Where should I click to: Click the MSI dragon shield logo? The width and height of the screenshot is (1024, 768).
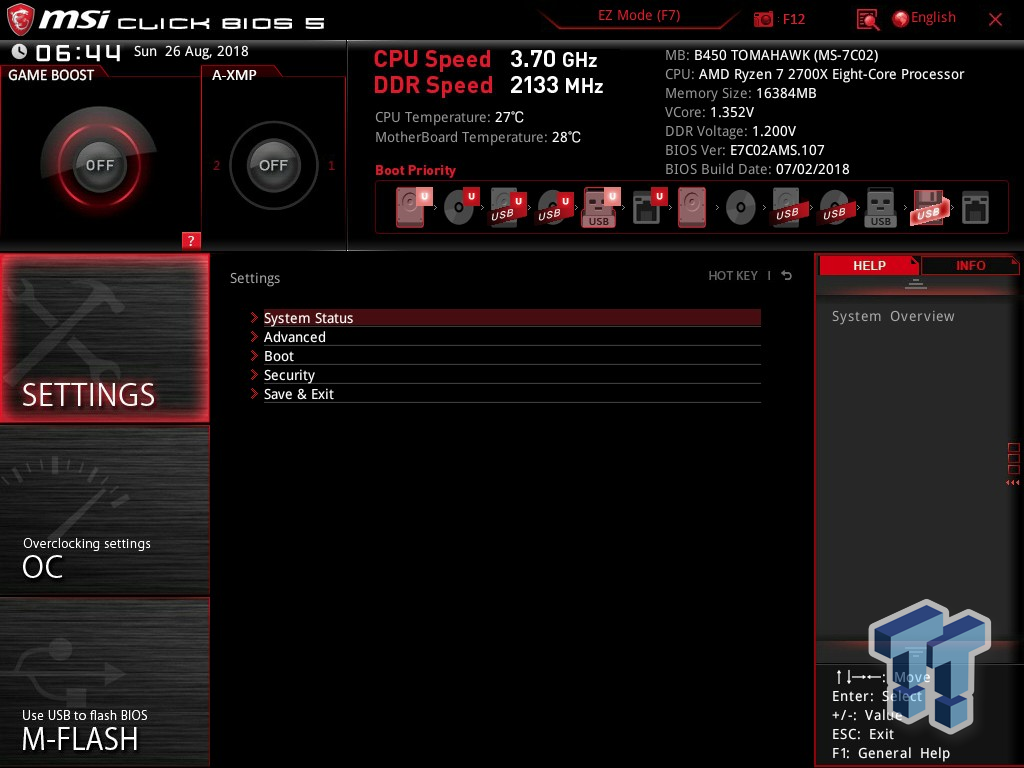(x=20, y=19)
